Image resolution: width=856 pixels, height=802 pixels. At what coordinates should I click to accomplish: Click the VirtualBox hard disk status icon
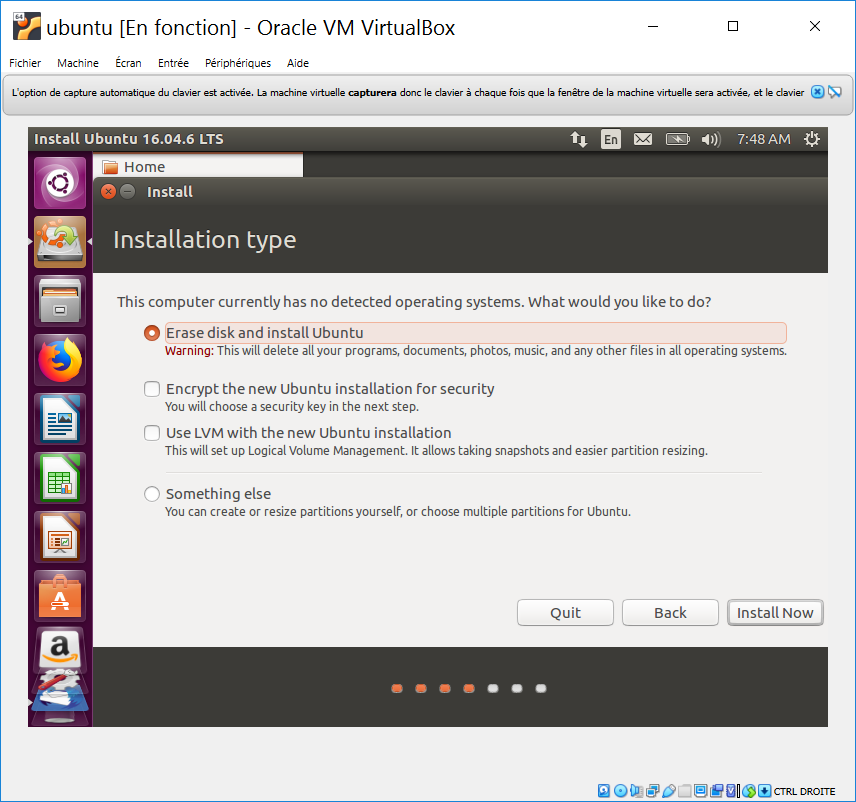coord(604,791)
